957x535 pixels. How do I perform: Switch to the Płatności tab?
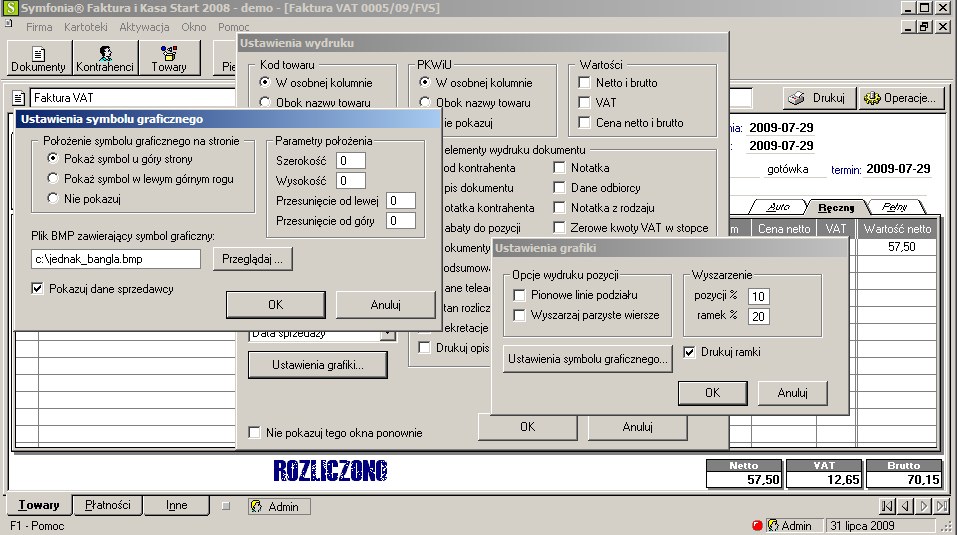click(107, 505)
